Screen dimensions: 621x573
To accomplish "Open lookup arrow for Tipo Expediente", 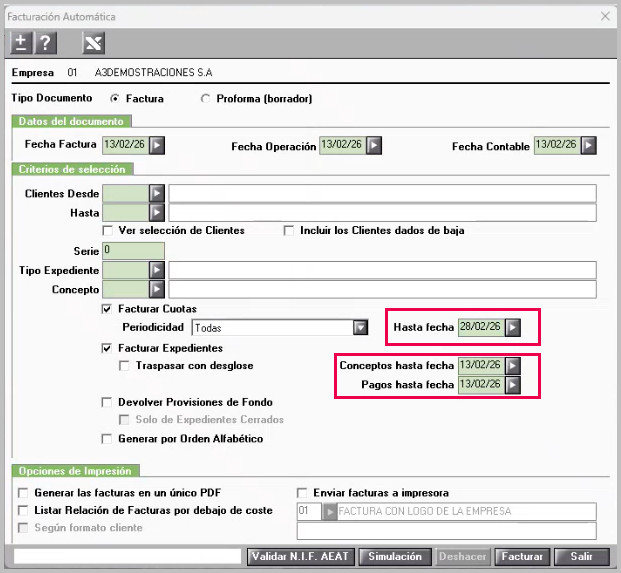I will tap(157, 270).
